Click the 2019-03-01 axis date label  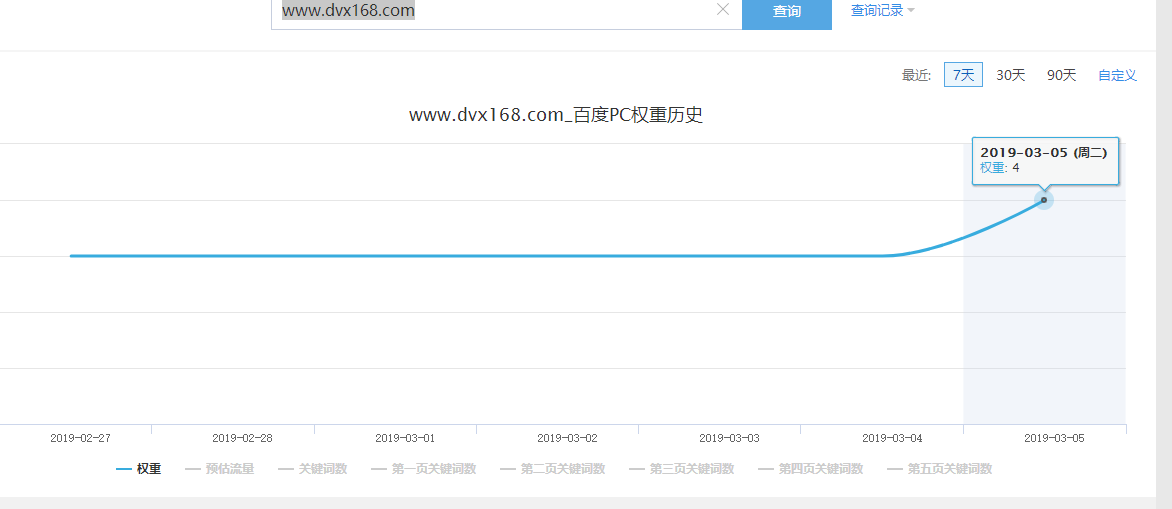point(404,438)
